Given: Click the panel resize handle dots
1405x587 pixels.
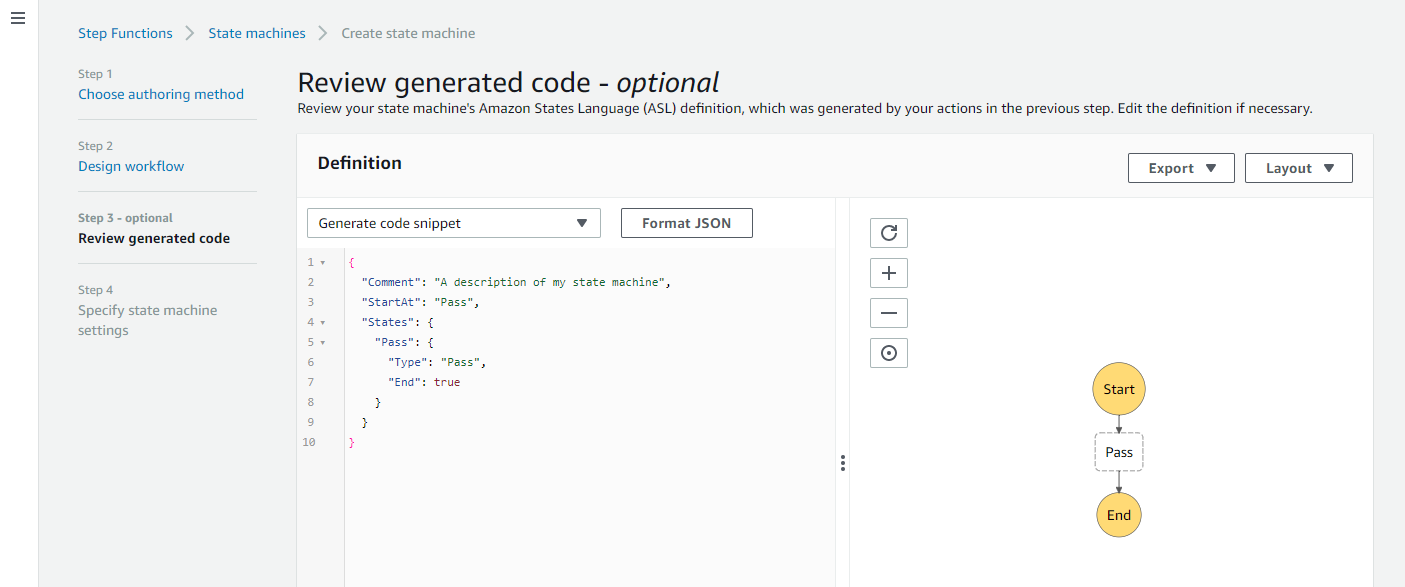Looking at the screenshot, I should pos(843,463).
